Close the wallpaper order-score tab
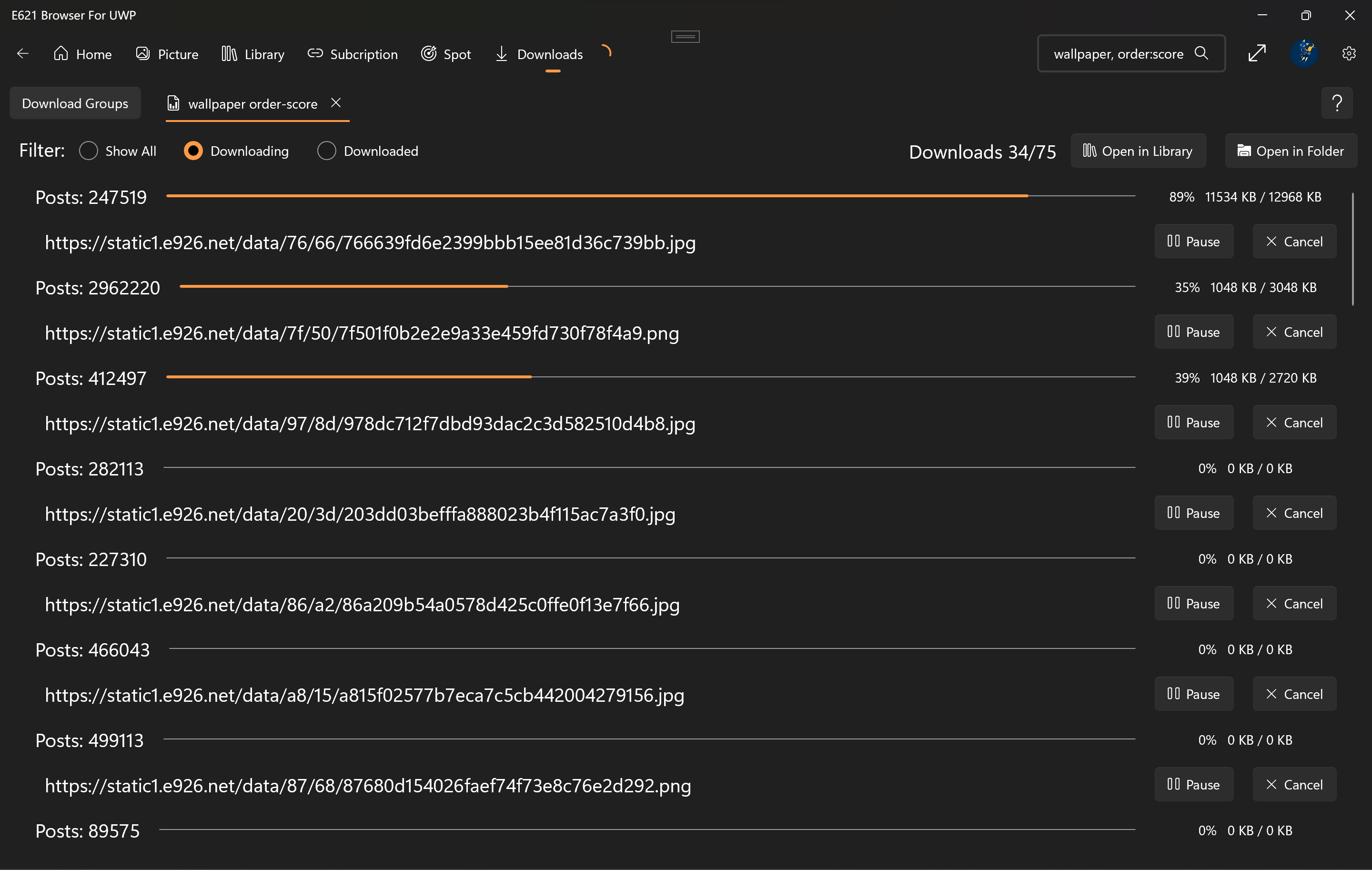The width and height of the screenshot is (1372, 870). 335,102
